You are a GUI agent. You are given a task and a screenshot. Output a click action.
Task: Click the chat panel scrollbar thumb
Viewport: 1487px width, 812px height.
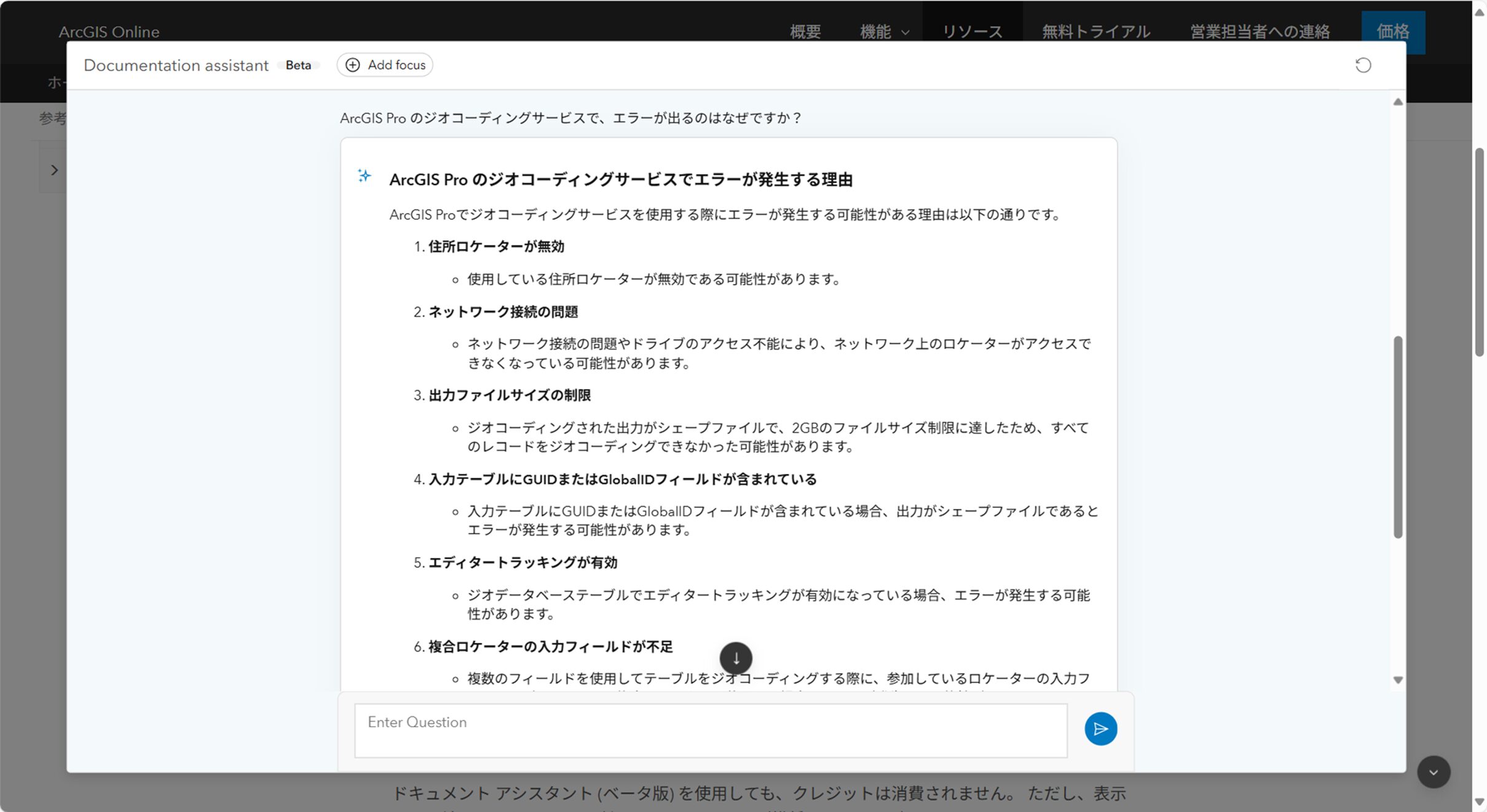[1398, 437]
